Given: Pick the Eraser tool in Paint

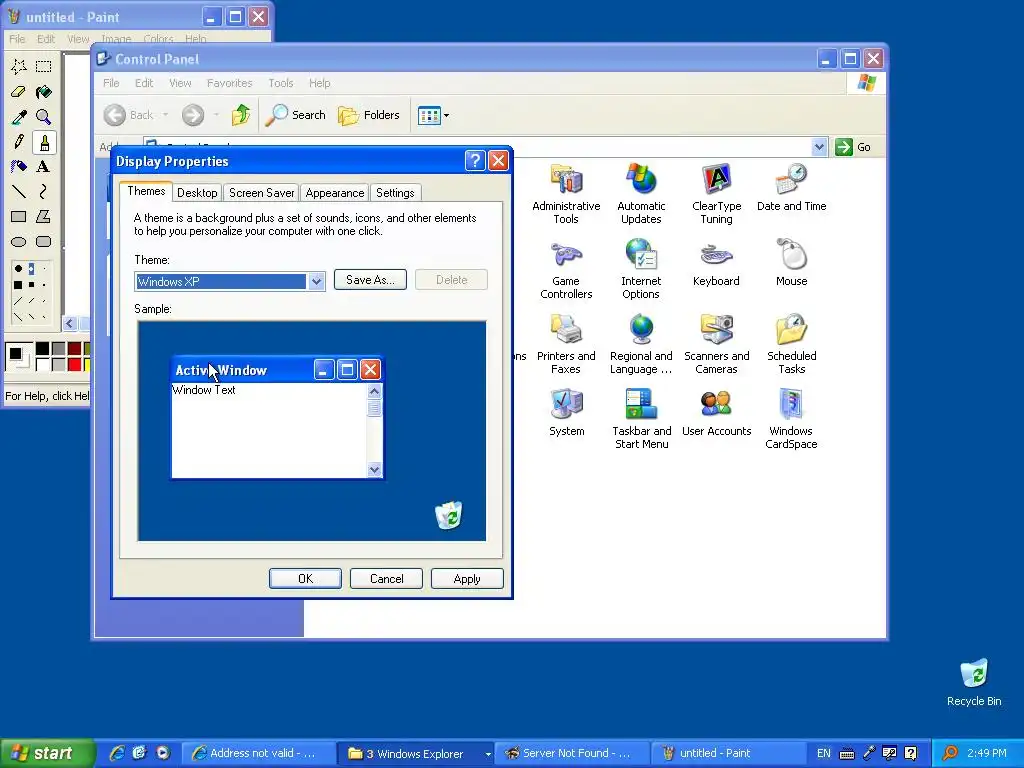Looking at the screenshot, I should [x=19, y=91].
